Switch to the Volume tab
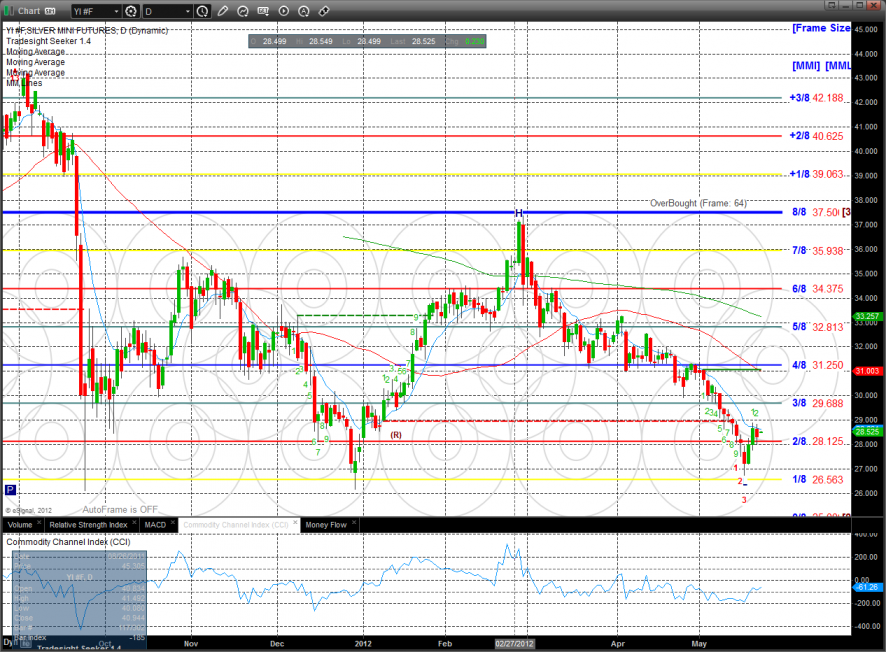Image resolution: width=886 pixels, height=652 pixels. pos(19,524)
